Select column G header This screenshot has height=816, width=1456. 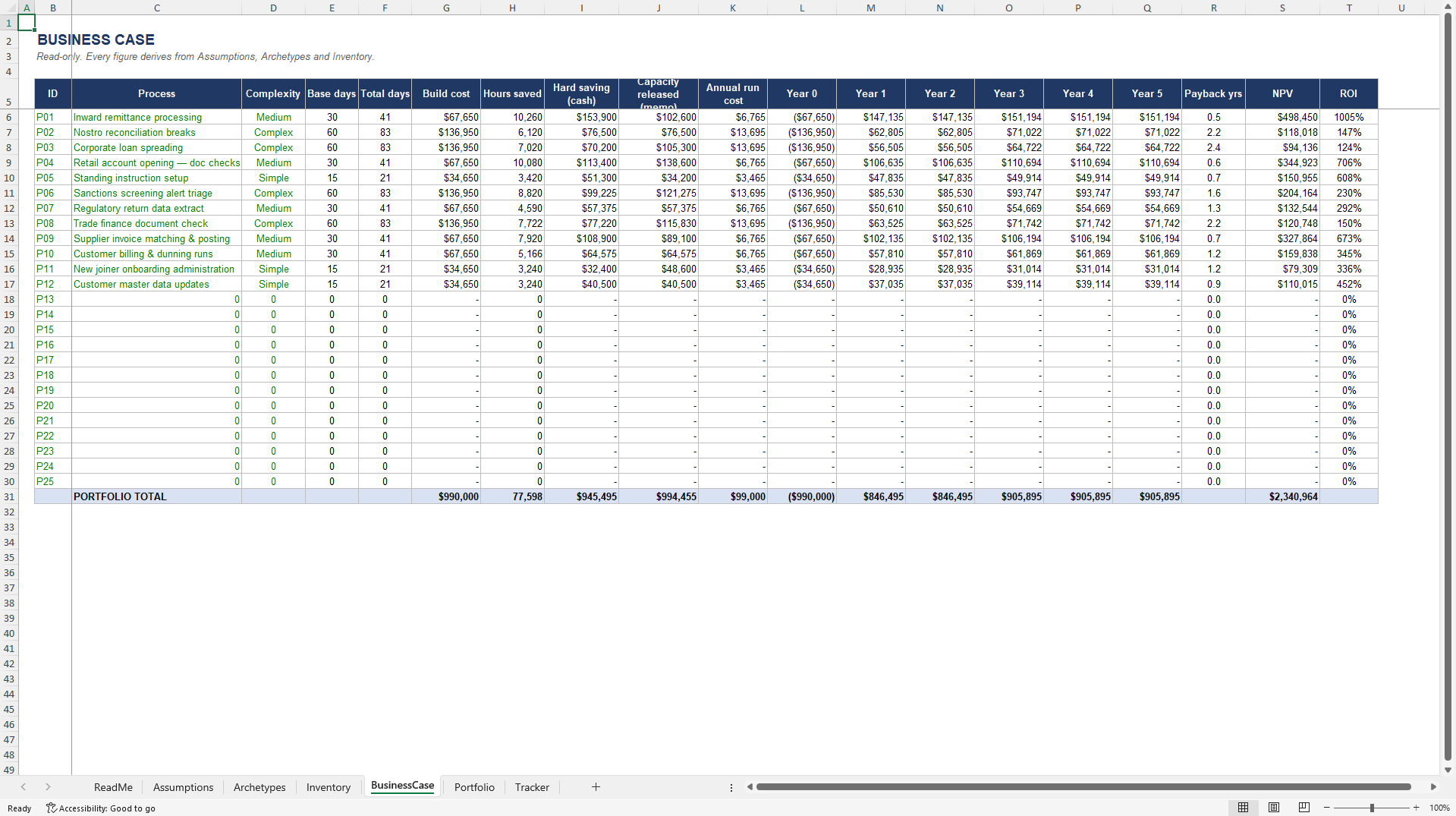(x=446, y=8)
